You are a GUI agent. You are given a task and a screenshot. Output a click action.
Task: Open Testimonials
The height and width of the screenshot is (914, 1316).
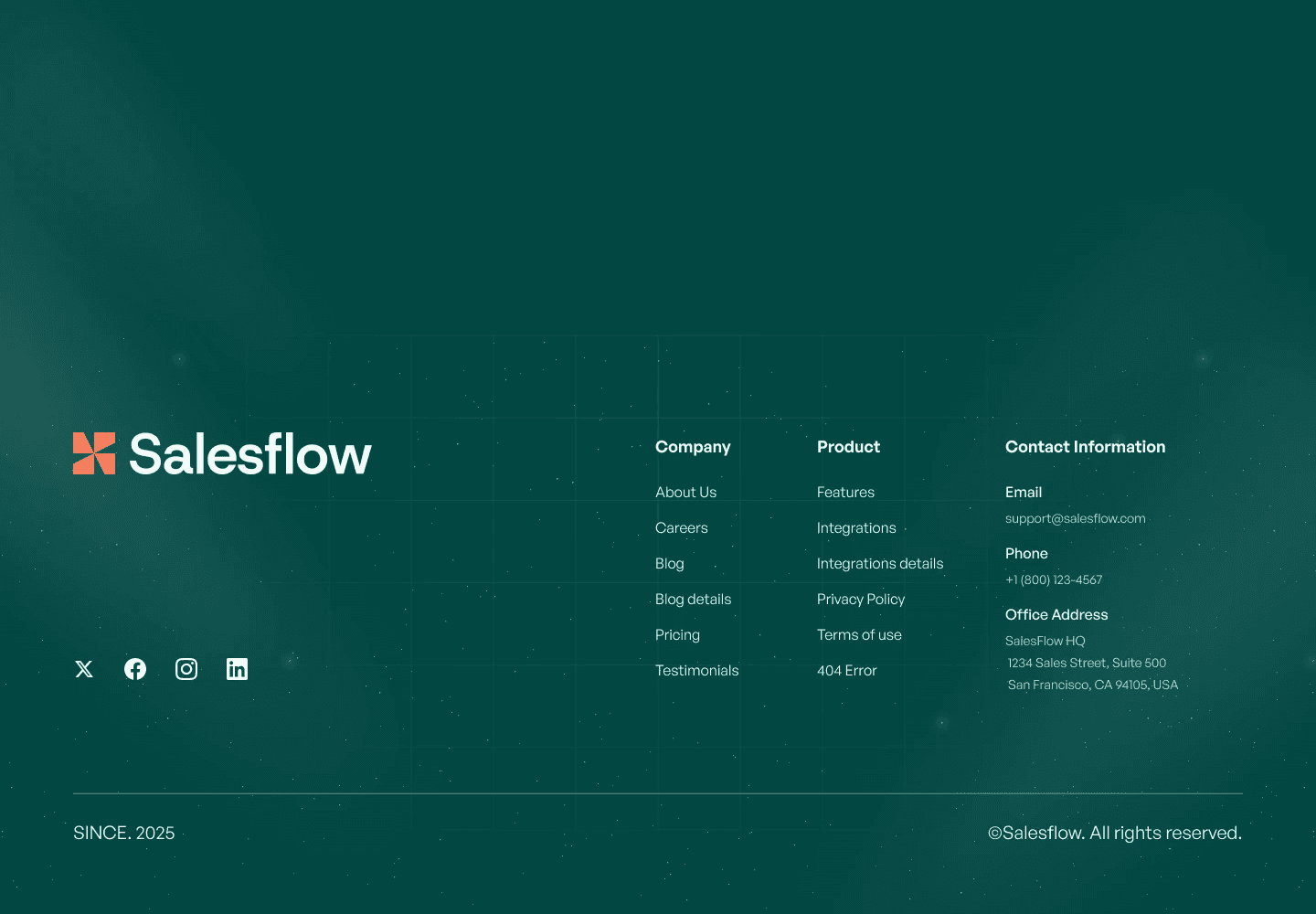696,670
